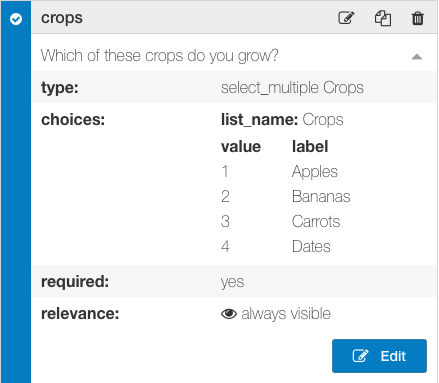Click the select_multiple Crops type value
This screenshot has height=383, width=439.
point(292,88)
